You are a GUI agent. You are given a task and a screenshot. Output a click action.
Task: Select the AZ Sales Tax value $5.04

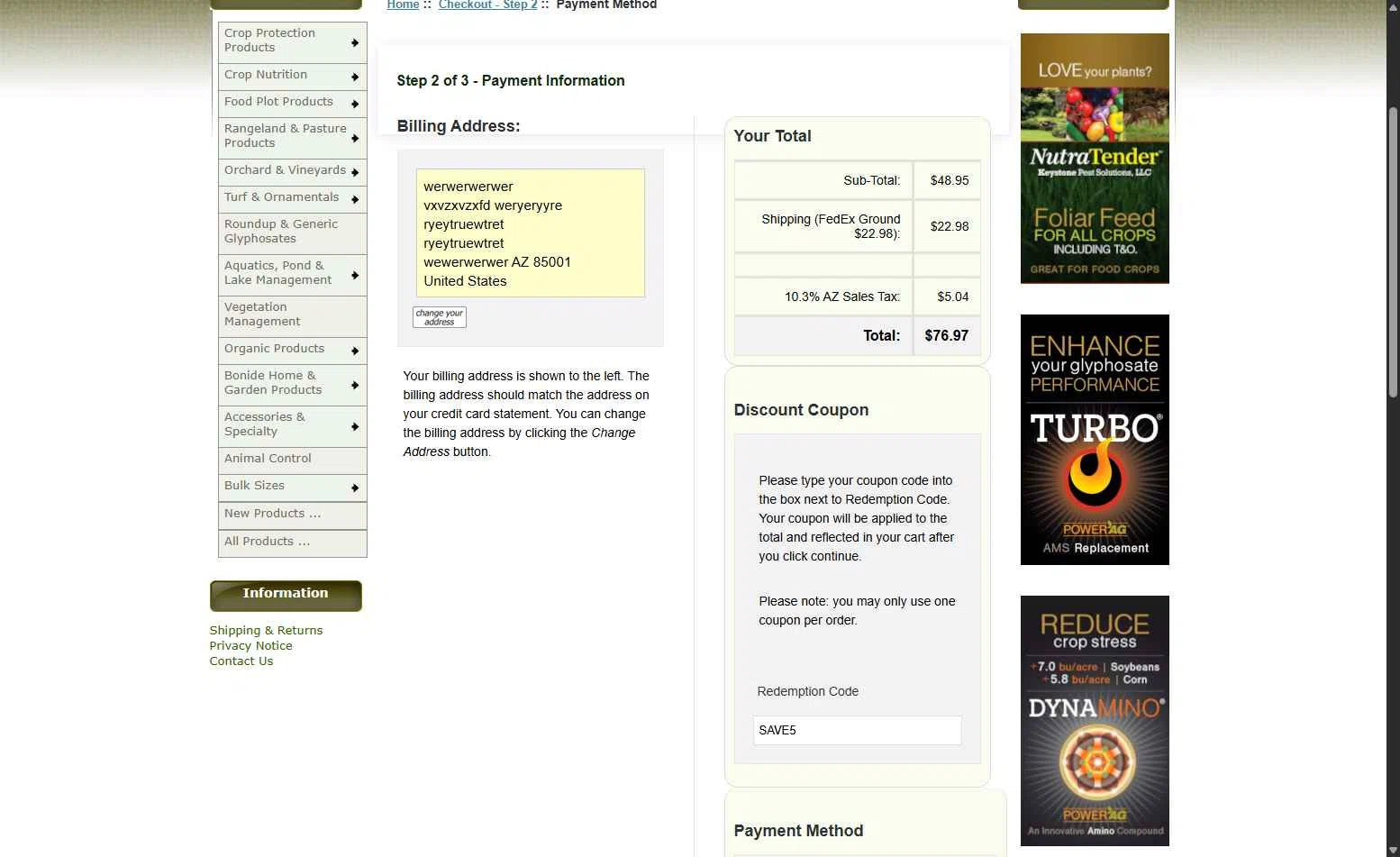(x=952, y=297)
